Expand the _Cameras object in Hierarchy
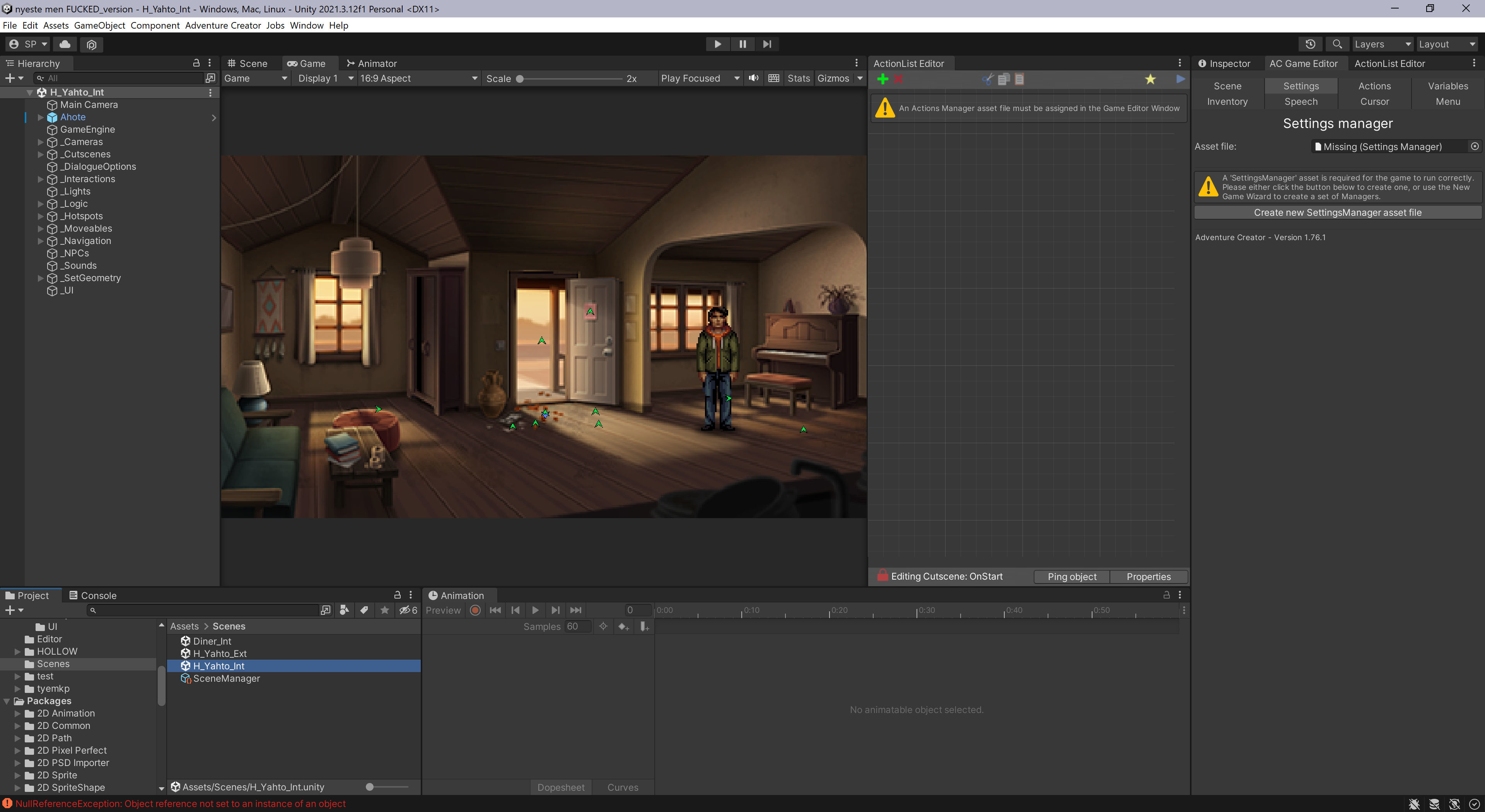This screenshot has height=812, width=1485. point(41,142)
